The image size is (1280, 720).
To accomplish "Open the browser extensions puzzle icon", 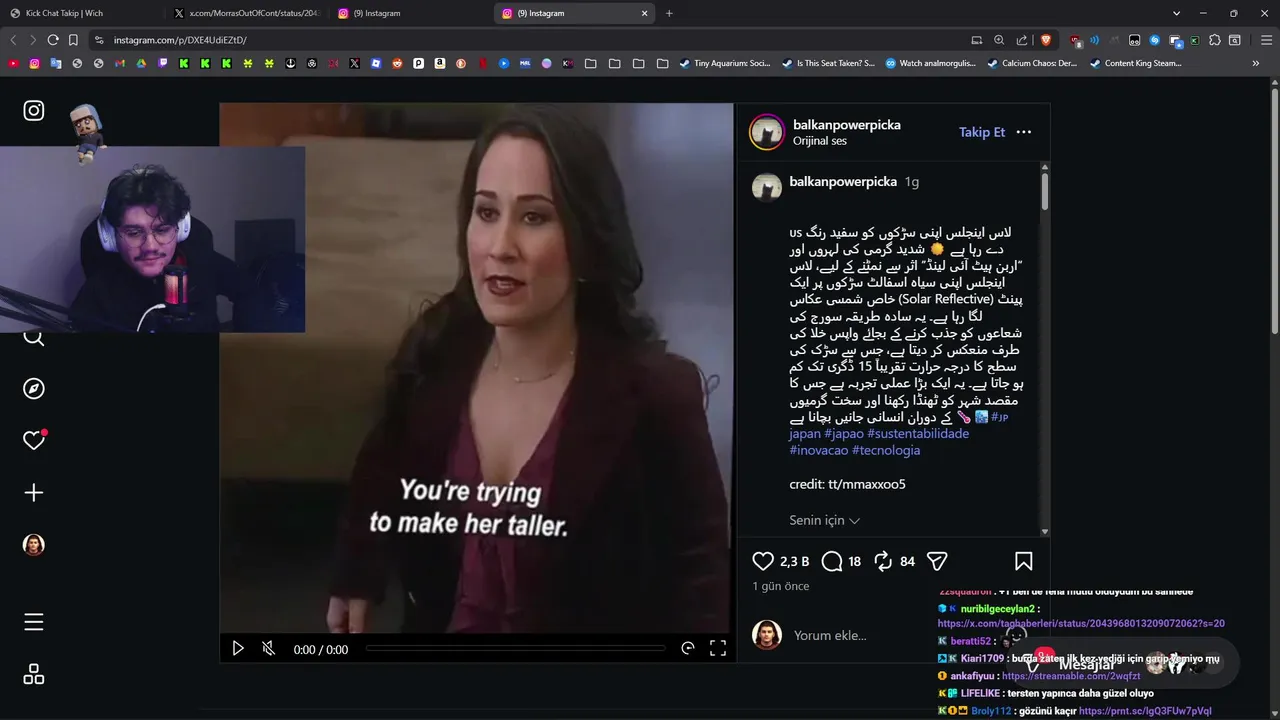I will [1215, 40].
